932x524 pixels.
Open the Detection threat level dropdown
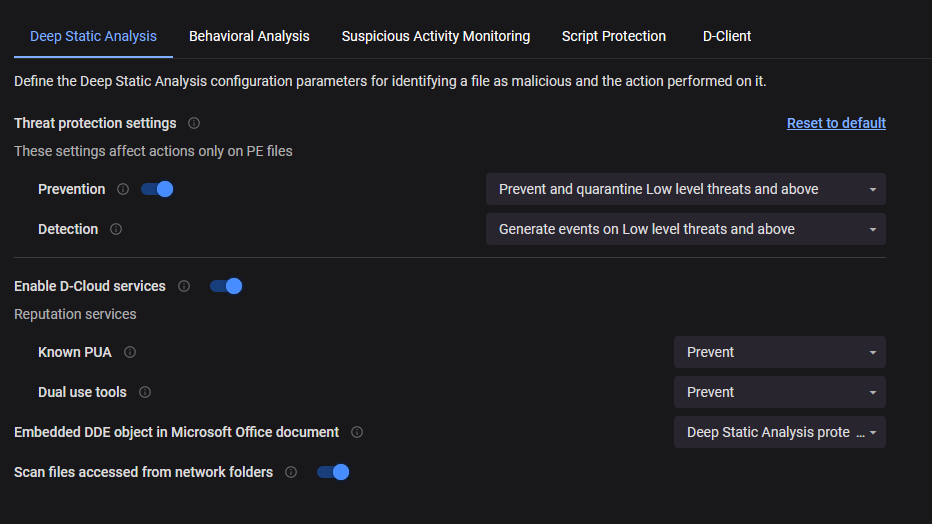point(685,229)
